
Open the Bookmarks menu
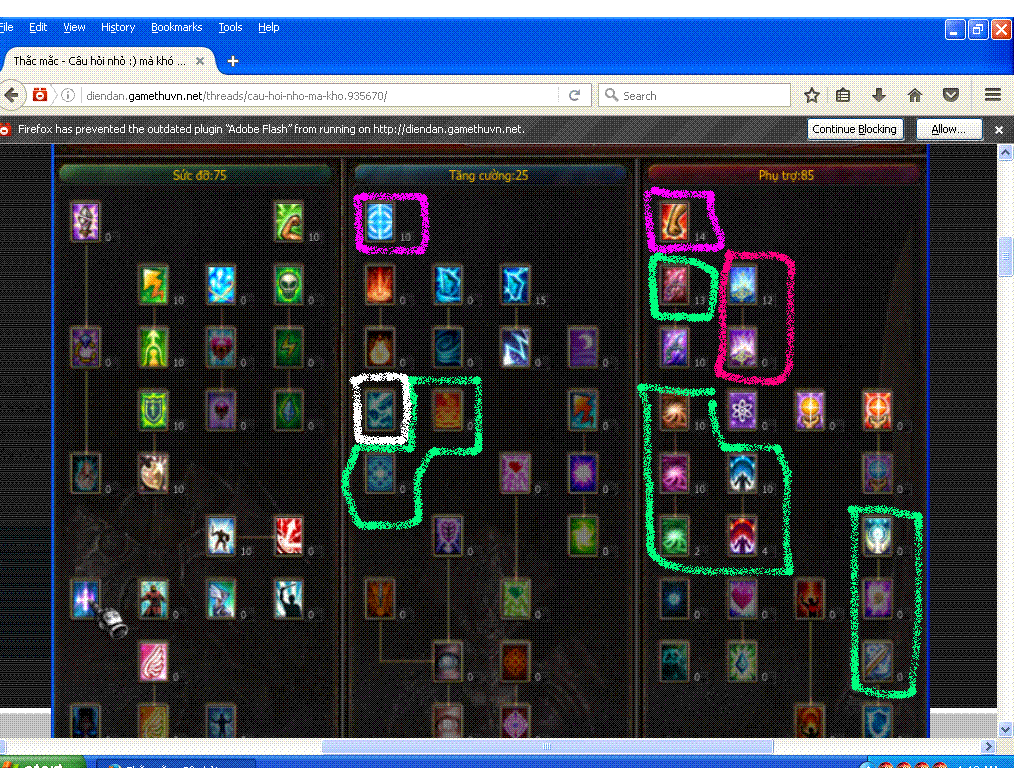176,27
